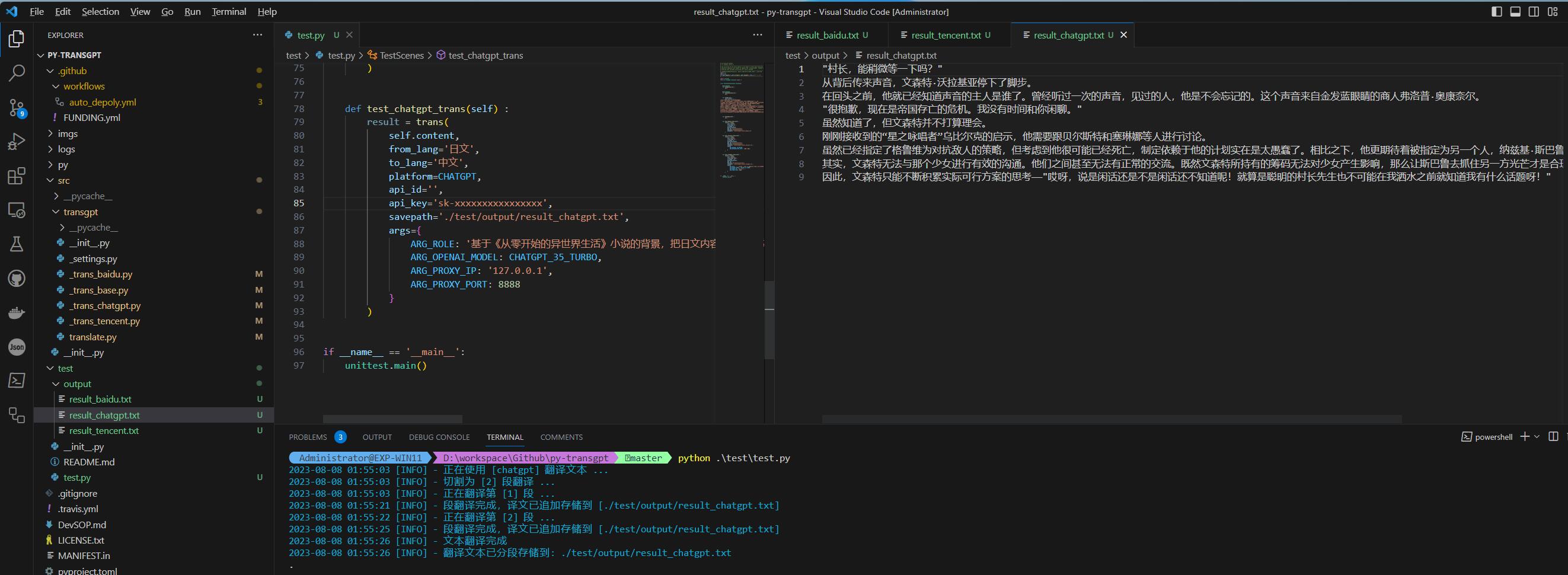Open Customize Layout icon in title bar
The height and width of the screenshot is (575, 1568).
click(x=1553, y=12)
